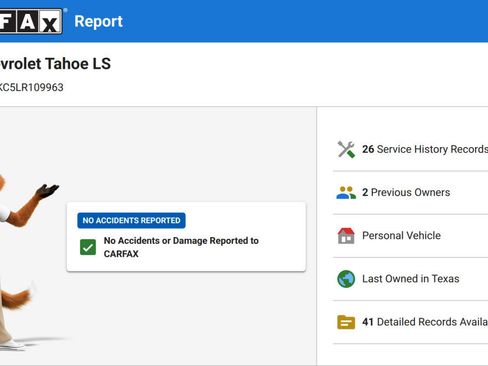This screenshot has height=366, width=488.
Task: Click the yellow folder records icon
Action: (x=346, y=322)
